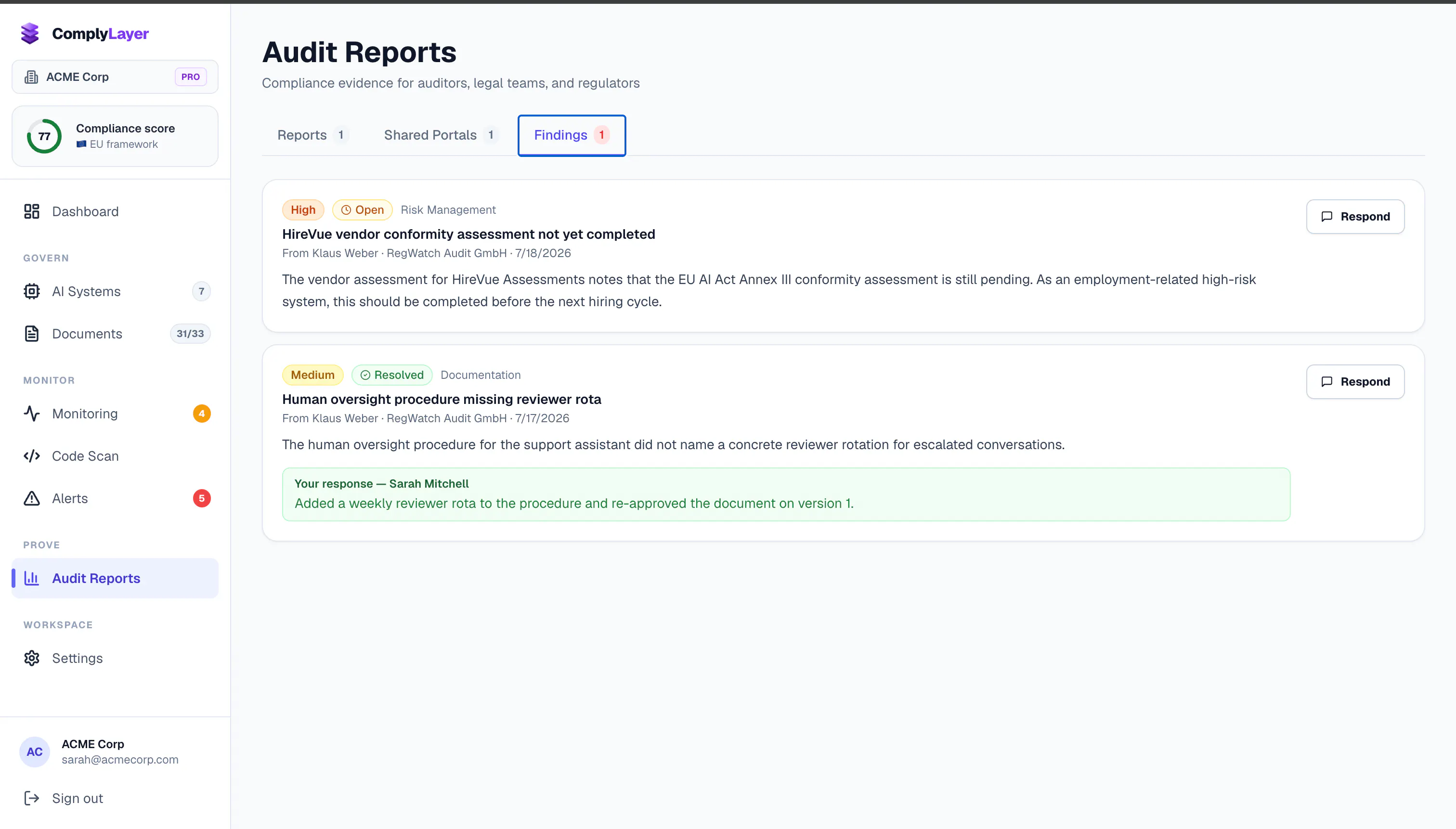The width and height of the screenshot is (1456, 829).
Task: Click the speech bubble icon on HireVue Respond
Action: click(x=1327, y=216)
